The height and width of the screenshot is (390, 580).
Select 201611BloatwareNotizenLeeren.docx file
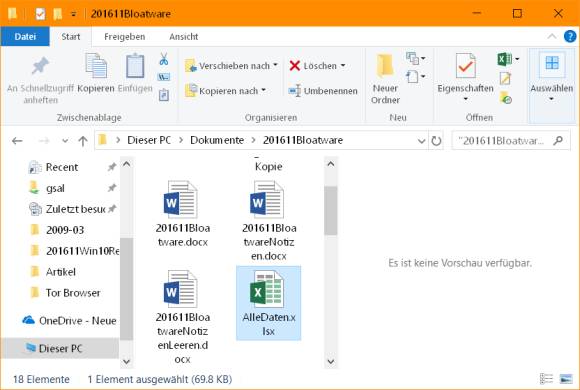coord(182,317)
